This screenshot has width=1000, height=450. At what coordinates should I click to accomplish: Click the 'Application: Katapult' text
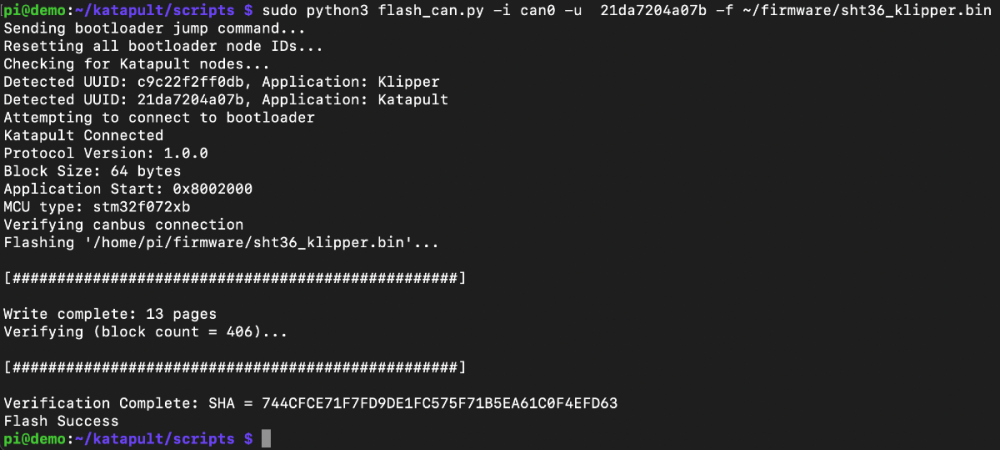coord(355,100)
